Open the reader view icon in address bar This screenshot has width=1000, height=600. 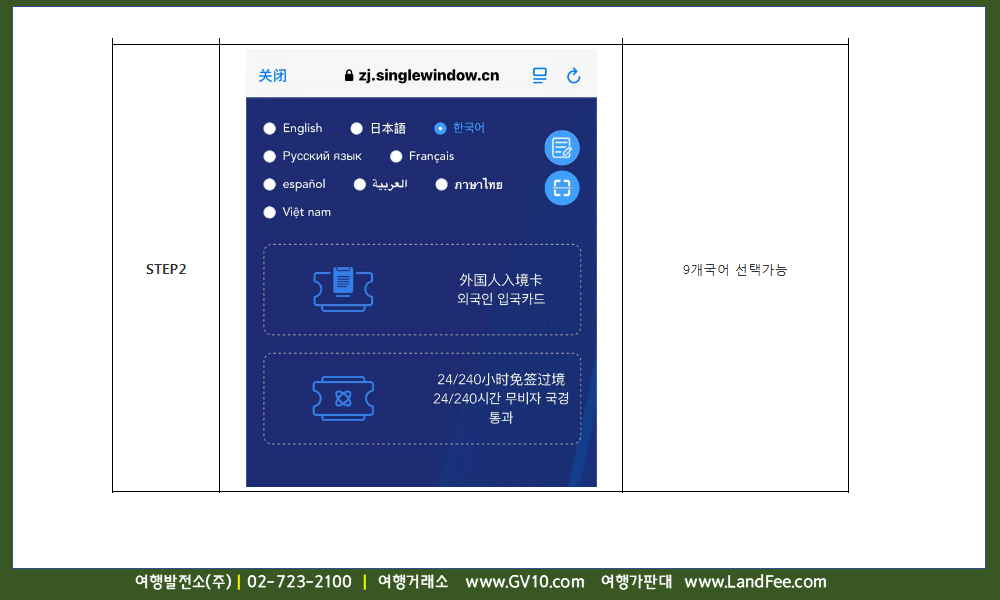pyautogui.click(x=540, y=76)
